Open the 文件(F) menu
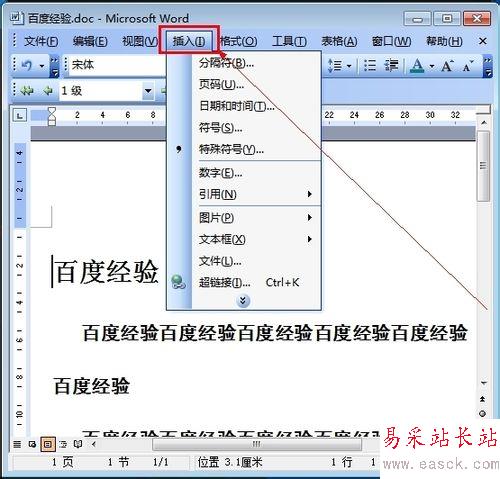 click(41, 41)
